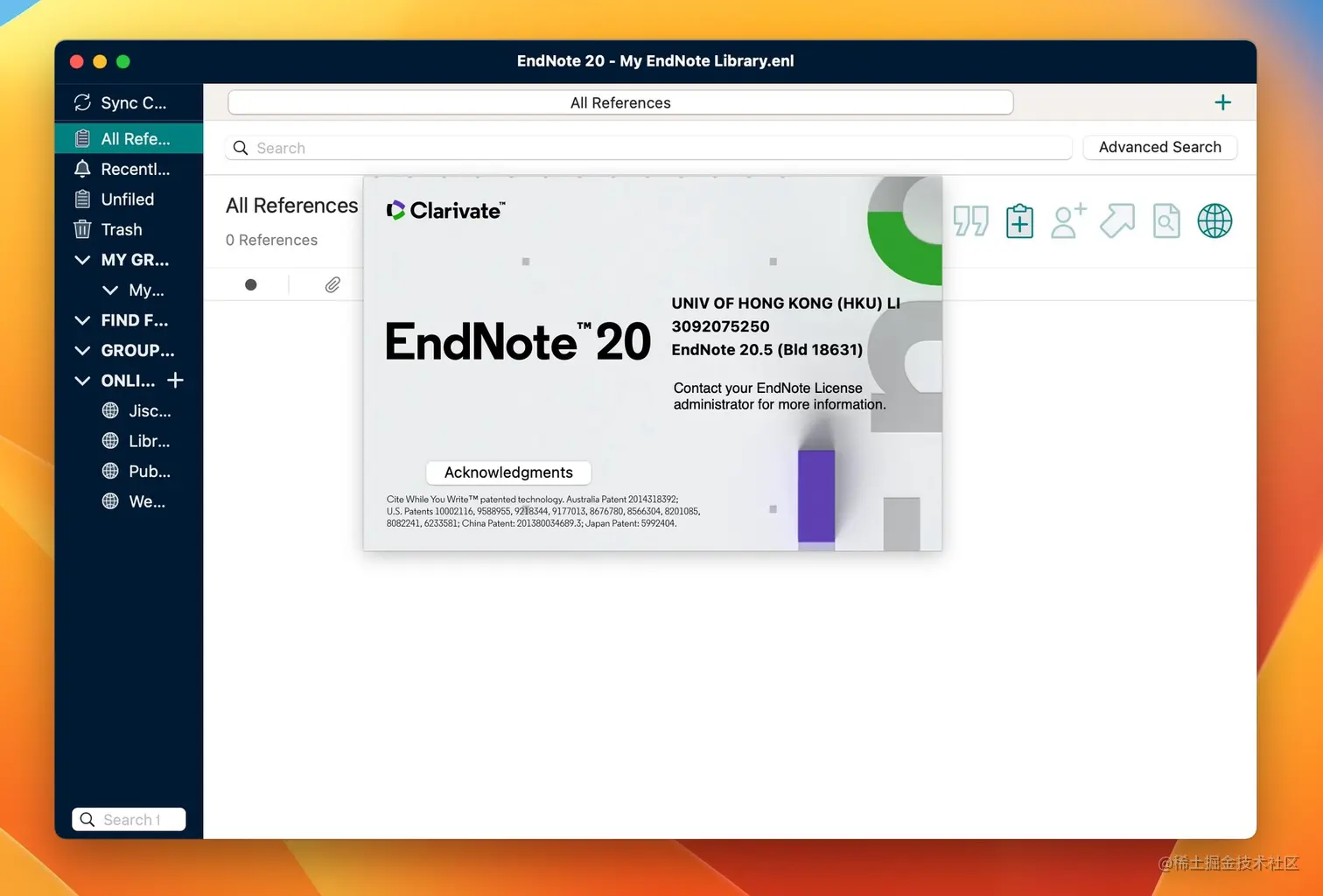Viewport: 1323px width, 896px height.
Task: Click the Clarivate logo in splash
Action: [x=445, y=210]
